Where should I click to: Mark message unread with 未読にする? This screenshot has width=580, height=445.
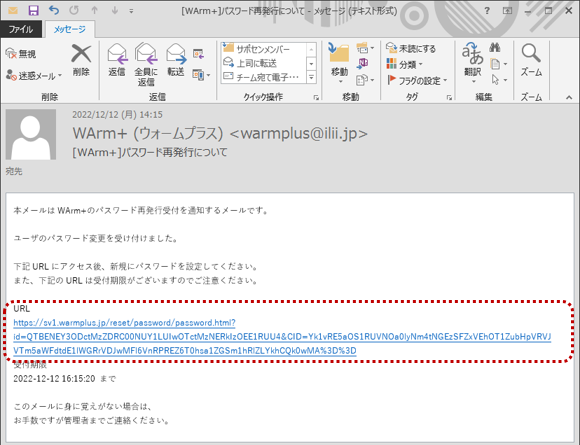coord(411,48)
